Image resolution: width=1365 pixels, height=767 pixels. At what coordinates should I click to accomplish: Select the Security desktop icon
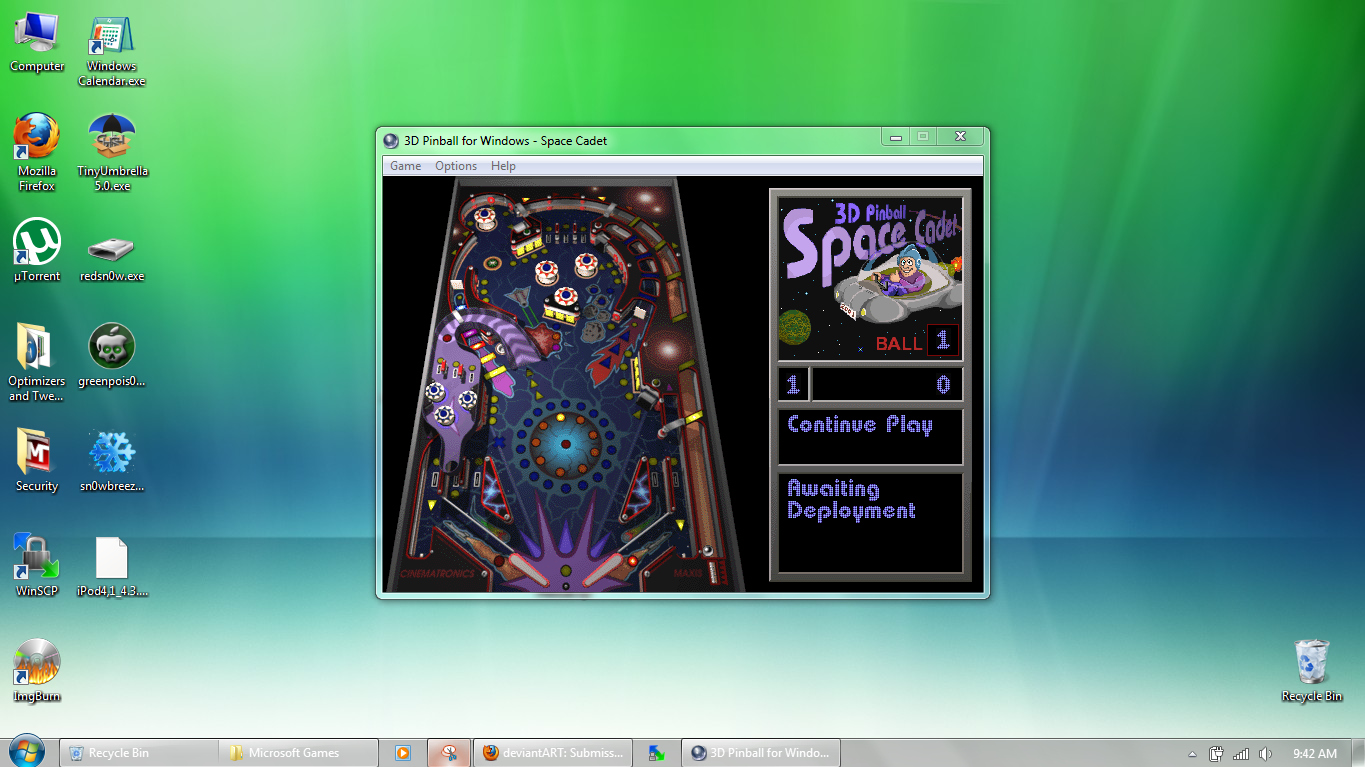(37, 460)
